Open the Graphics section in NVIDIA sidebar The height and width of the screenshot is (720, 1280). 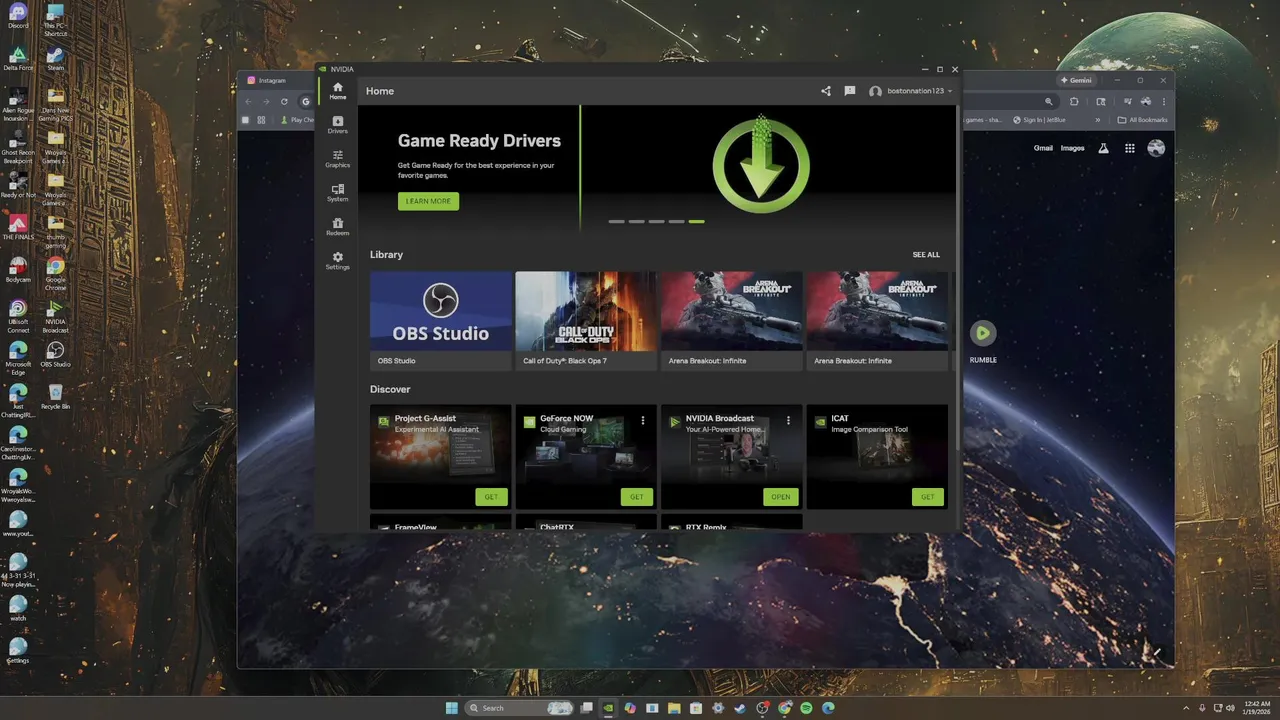[x=337, y=159]
